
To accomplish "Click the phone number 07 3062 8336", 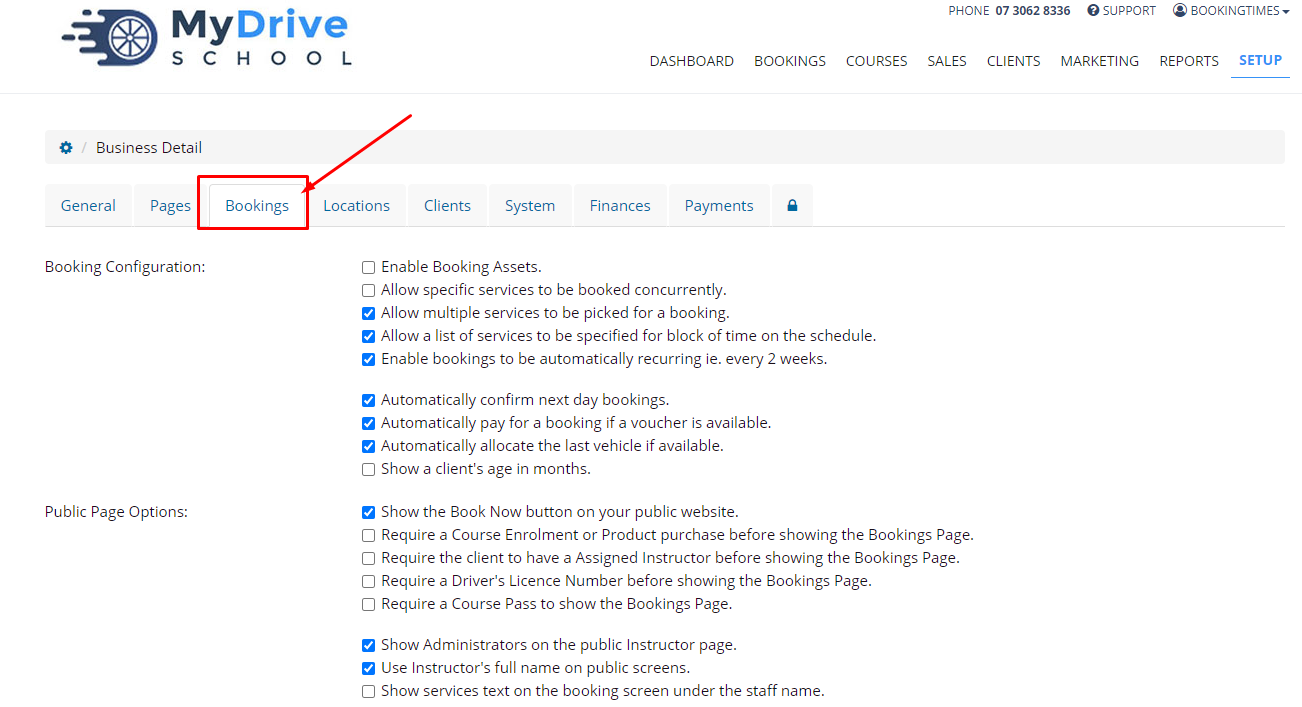I will 1033,11.
